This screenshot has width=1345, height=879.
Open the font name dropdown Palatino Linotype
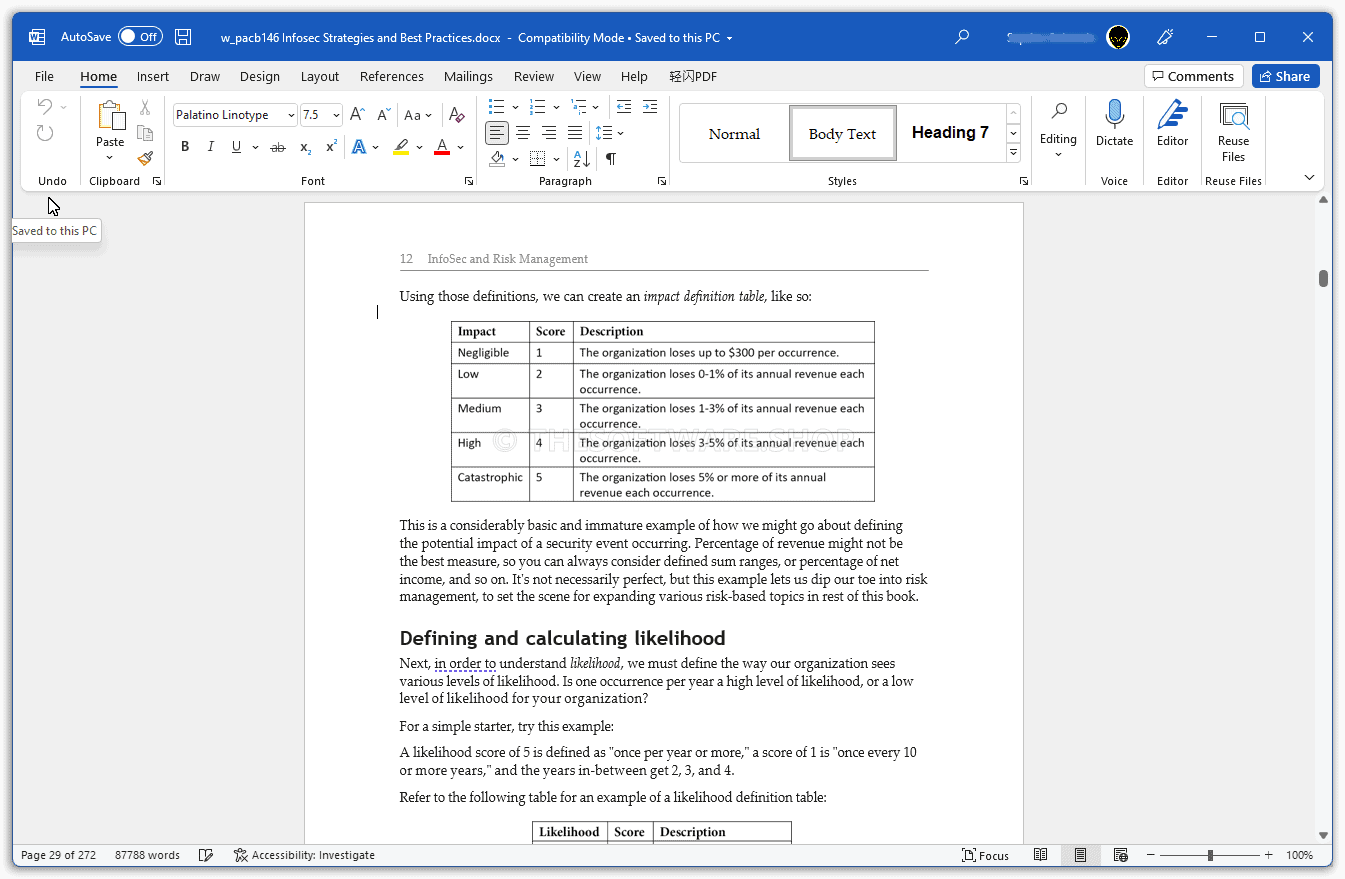point(291,115)
